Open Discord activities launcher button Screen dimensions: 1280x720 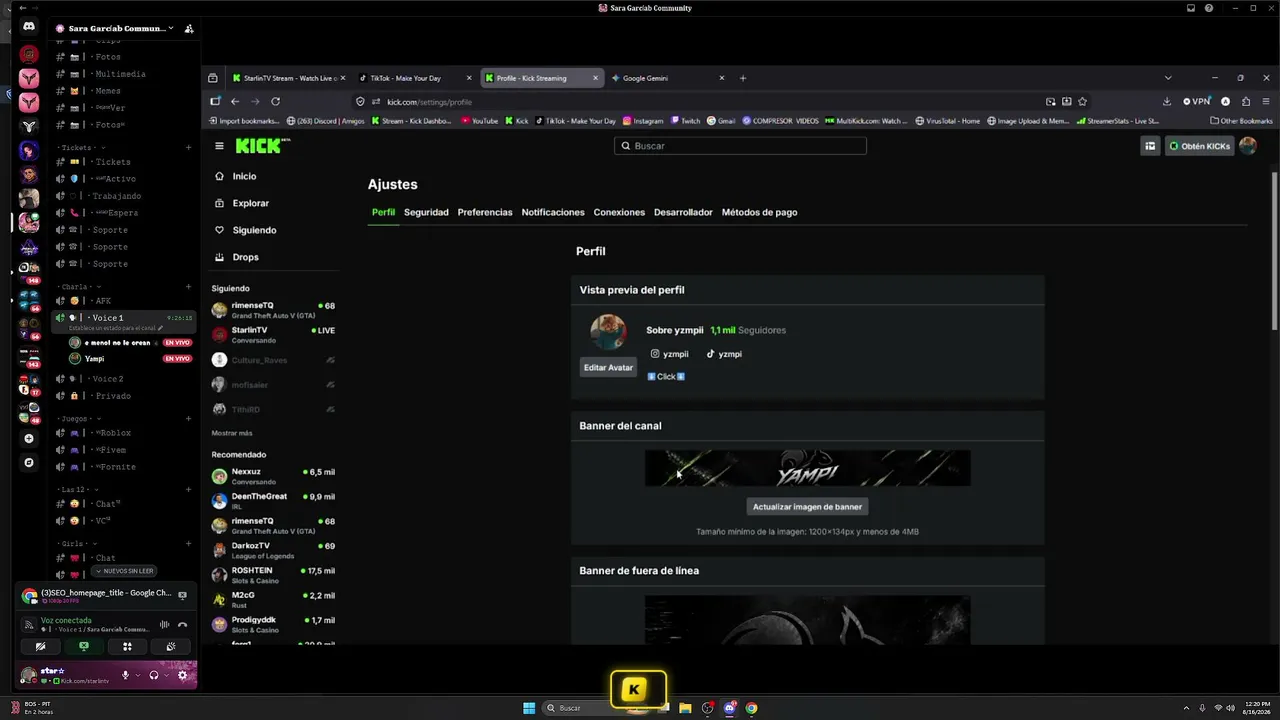pos(127,646)
